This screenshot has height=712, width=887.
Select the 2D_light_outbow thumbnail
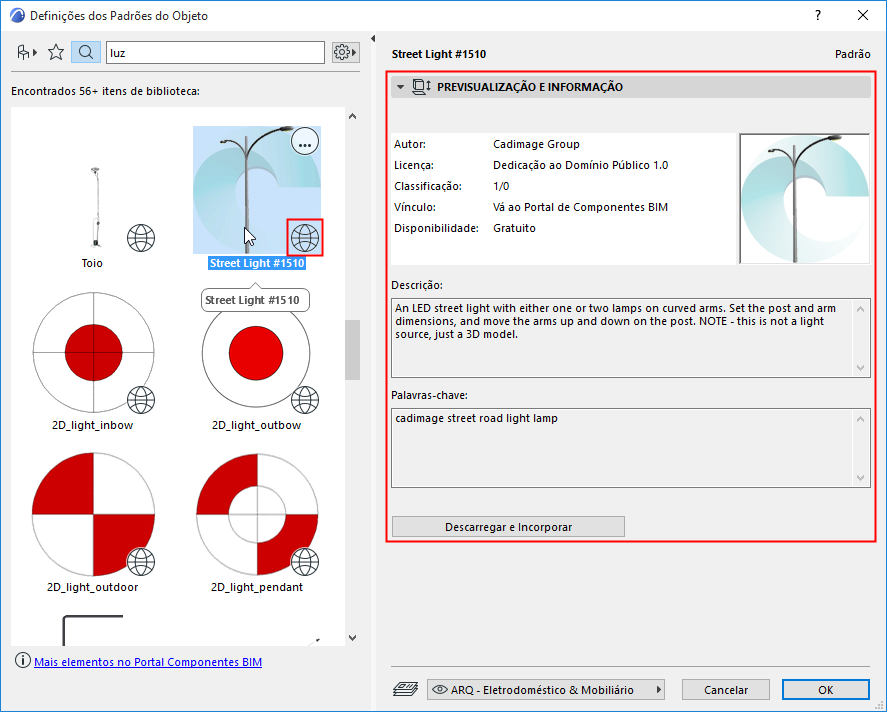(256, 353)
